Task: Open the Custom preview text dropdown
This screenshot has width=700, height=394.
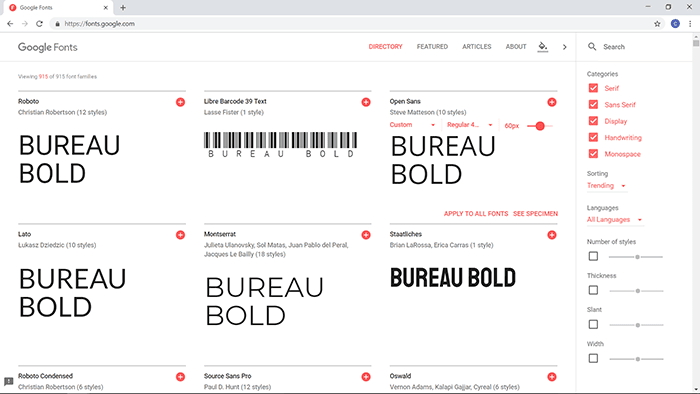Action: 412,125
